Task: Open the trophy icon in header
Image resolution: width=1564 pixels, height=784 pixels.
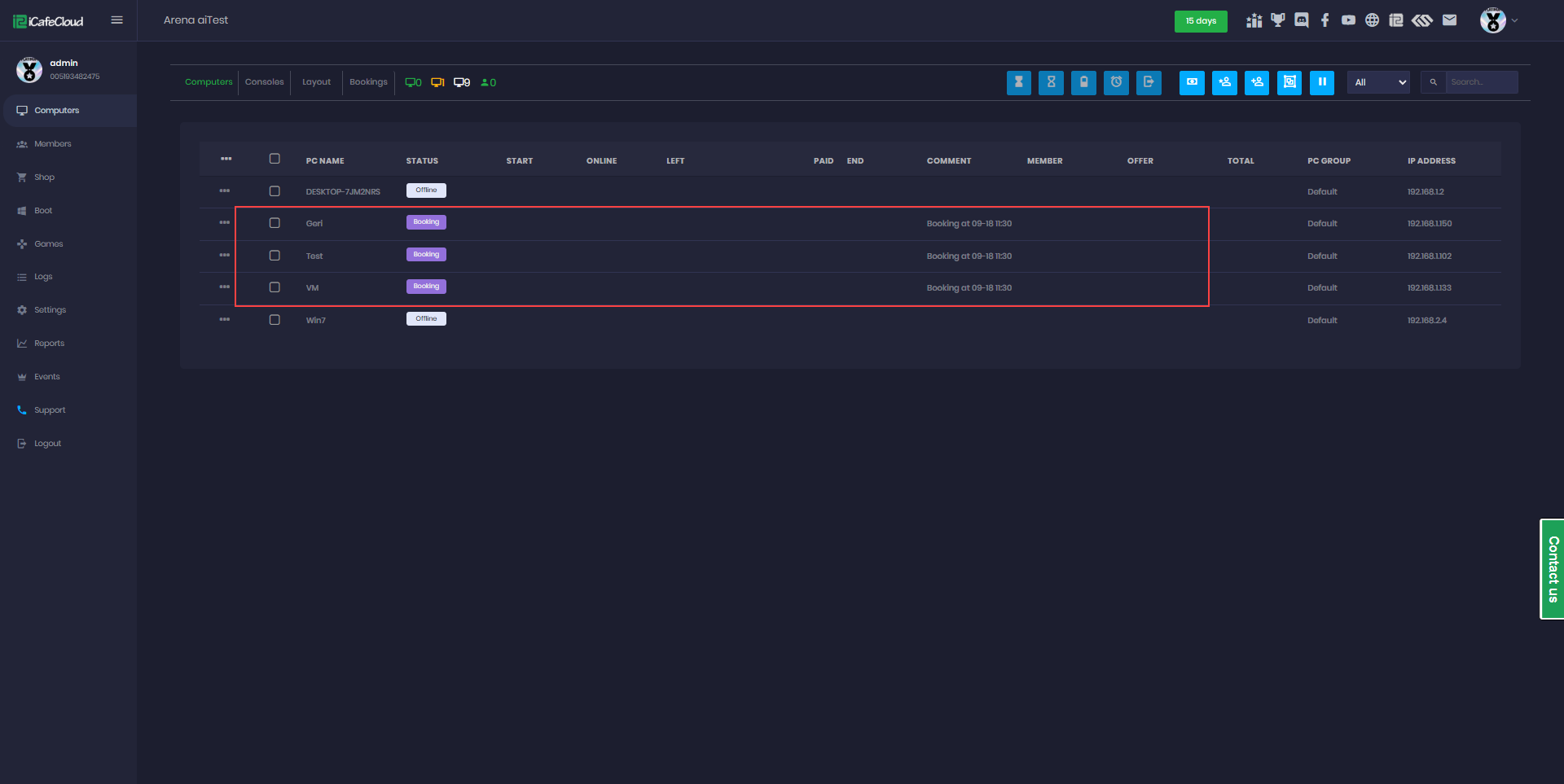Action: point(1278,20)
